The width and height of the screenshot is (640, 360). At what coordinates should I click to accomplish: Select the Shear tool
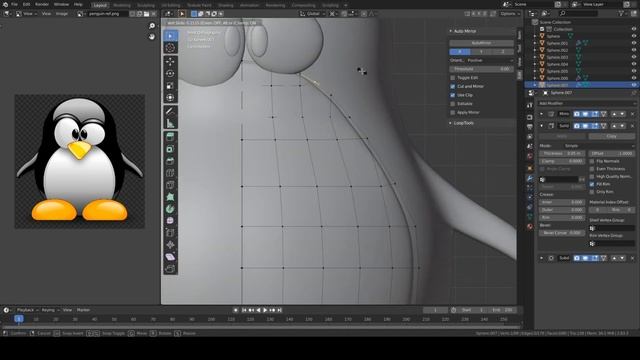click(170, 257)
